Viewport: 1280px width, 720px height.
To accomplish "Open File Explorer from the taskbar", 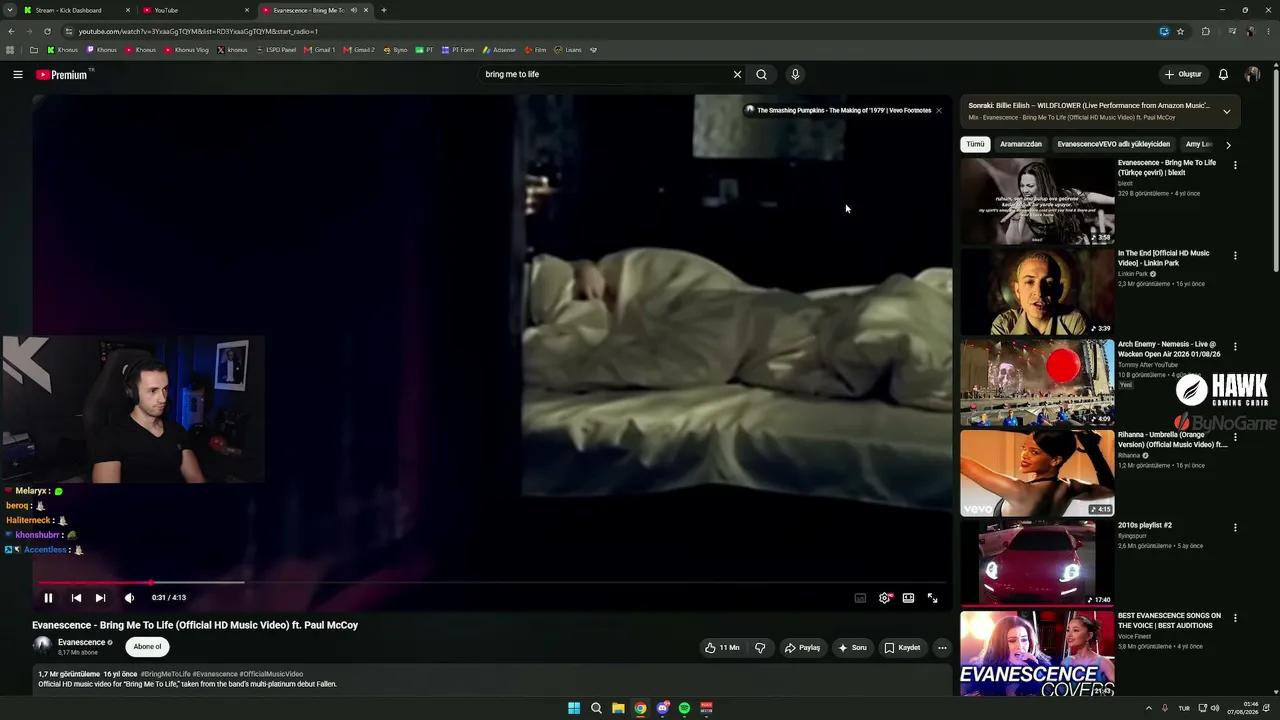I will tap(618, 708).
